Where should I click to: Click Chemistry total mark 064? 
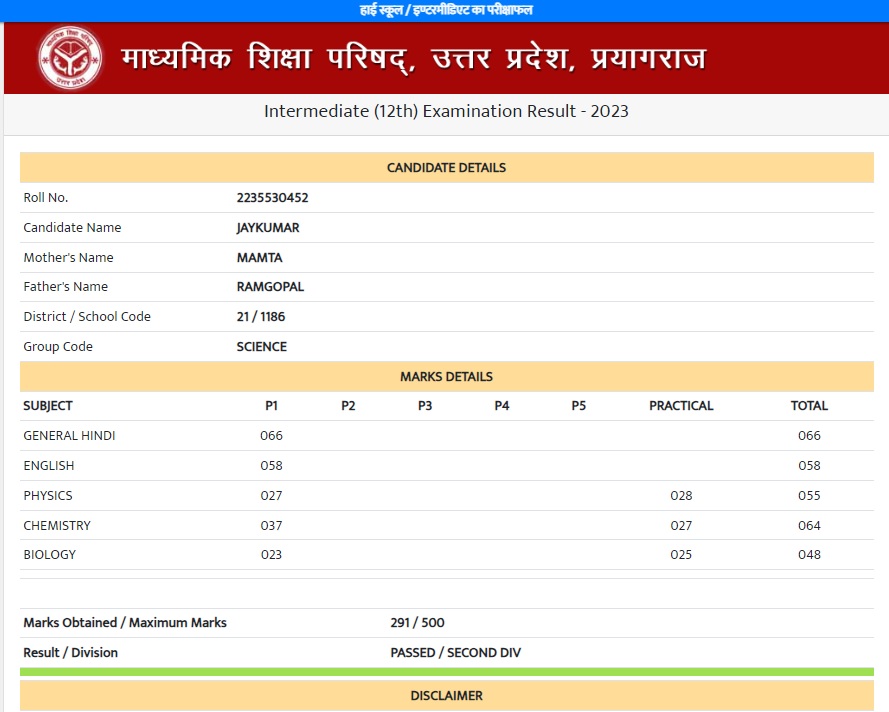click(809, 525)
